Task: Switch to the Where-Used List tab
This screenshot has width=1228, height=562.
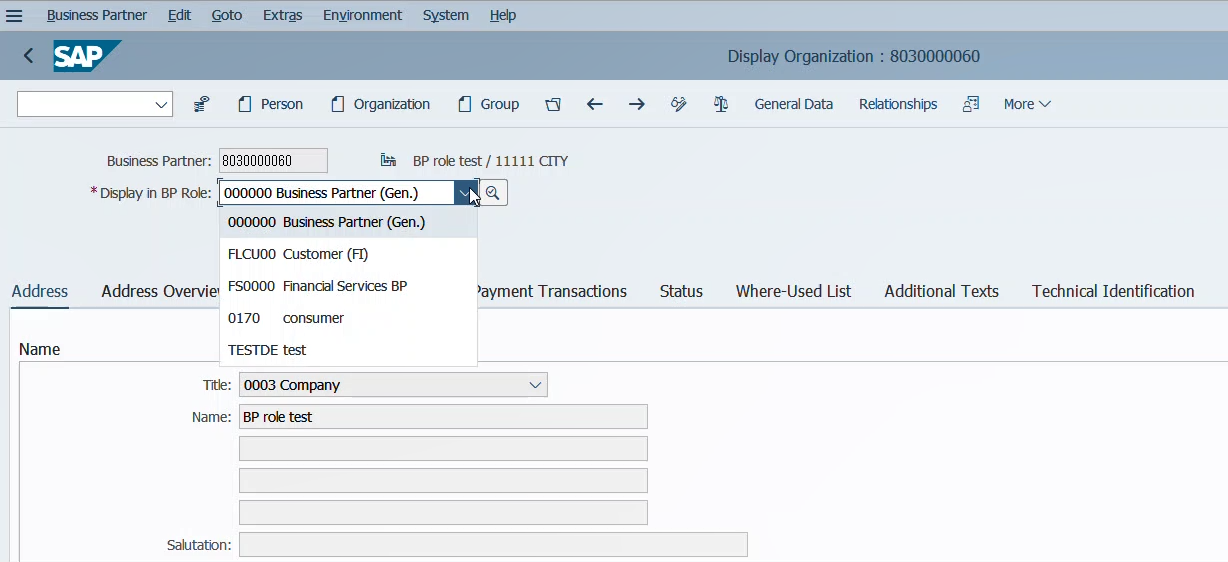Action: 793,291
